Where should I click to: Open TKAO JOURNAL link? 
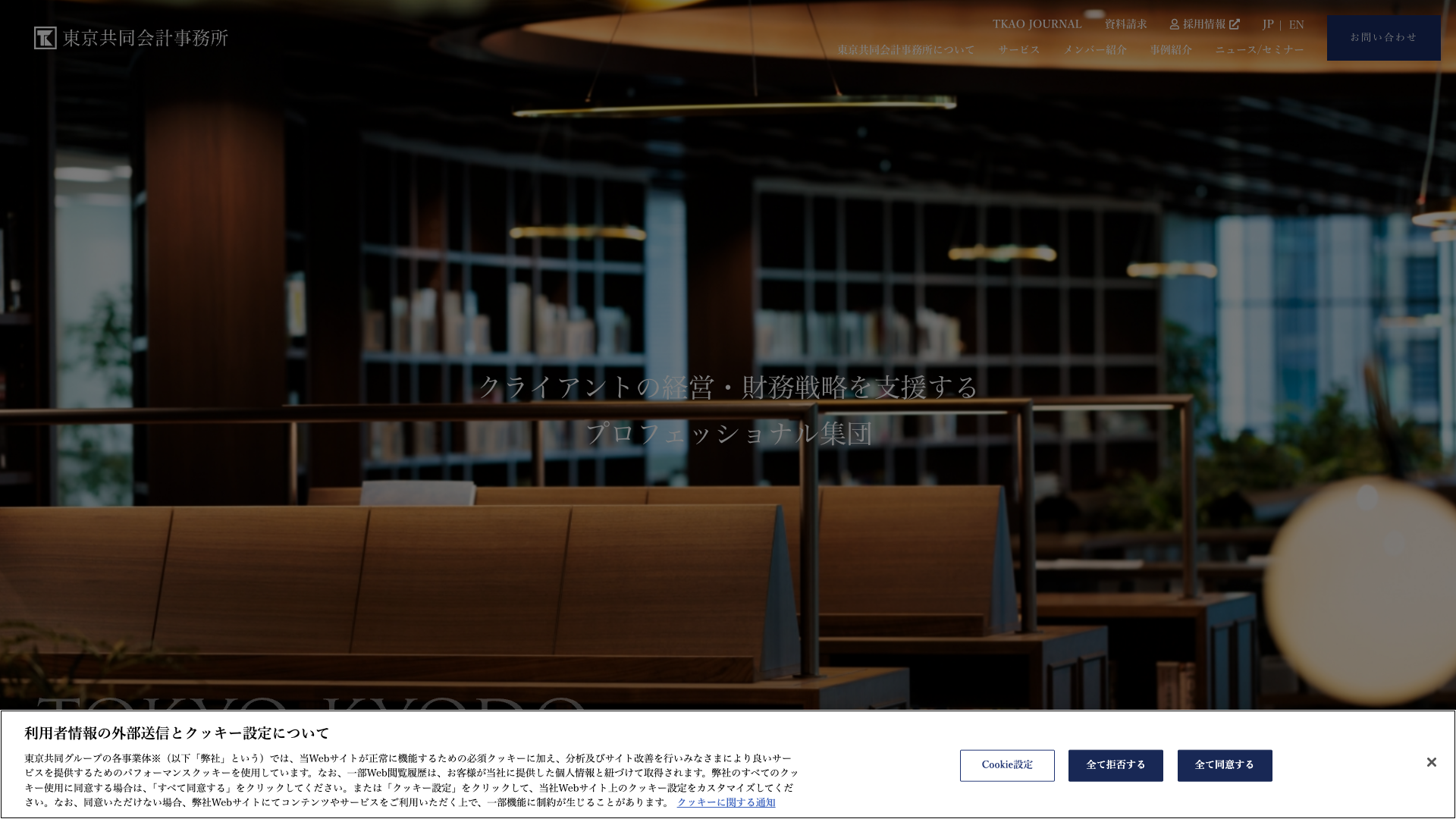pyautogui.click(x=1037, y=24)
